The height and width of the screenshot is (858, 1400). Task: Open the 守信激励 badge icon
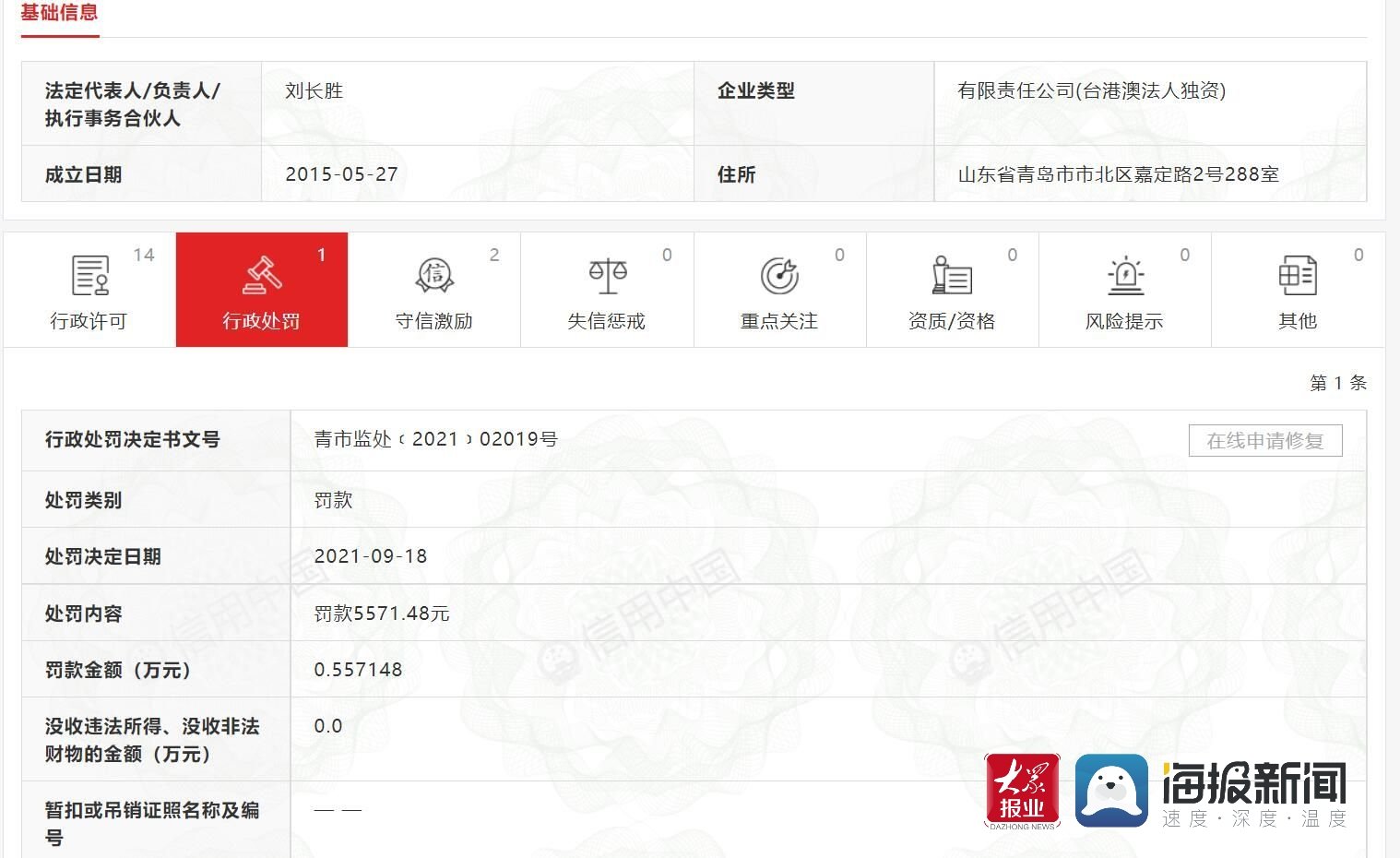tap(434, 275)
